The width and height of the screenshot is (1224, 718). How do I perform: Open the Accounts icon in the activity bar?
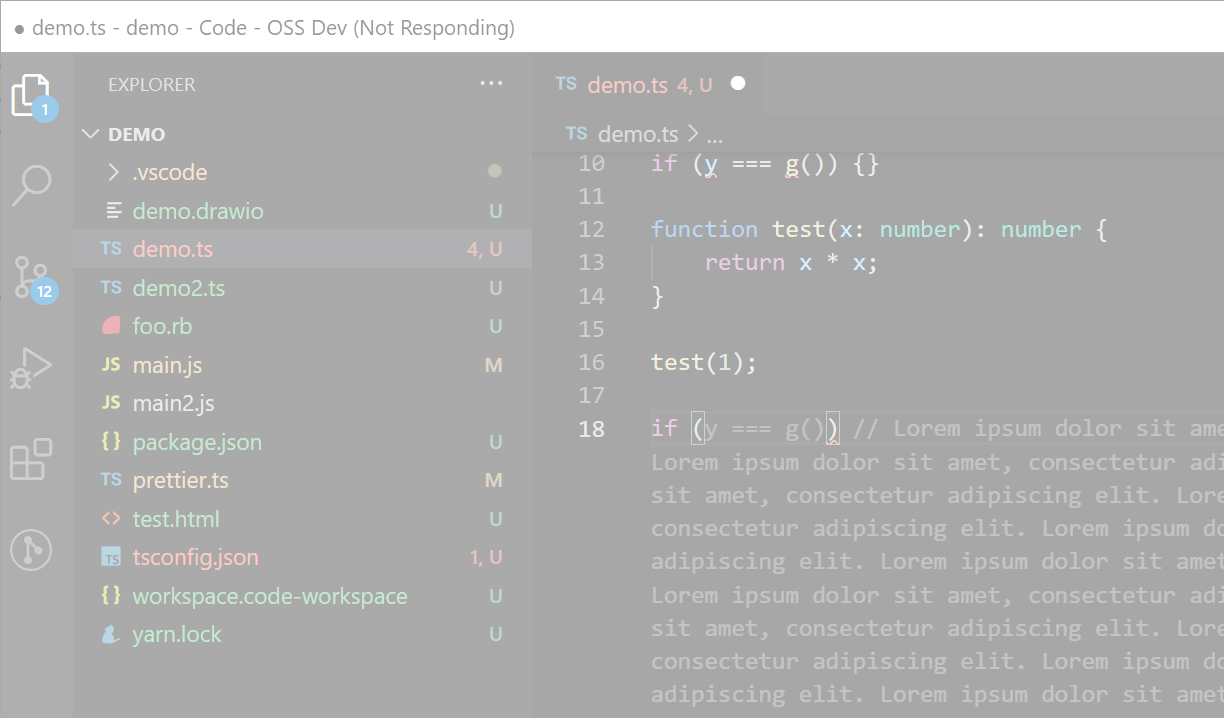click(x=32, y=551)
